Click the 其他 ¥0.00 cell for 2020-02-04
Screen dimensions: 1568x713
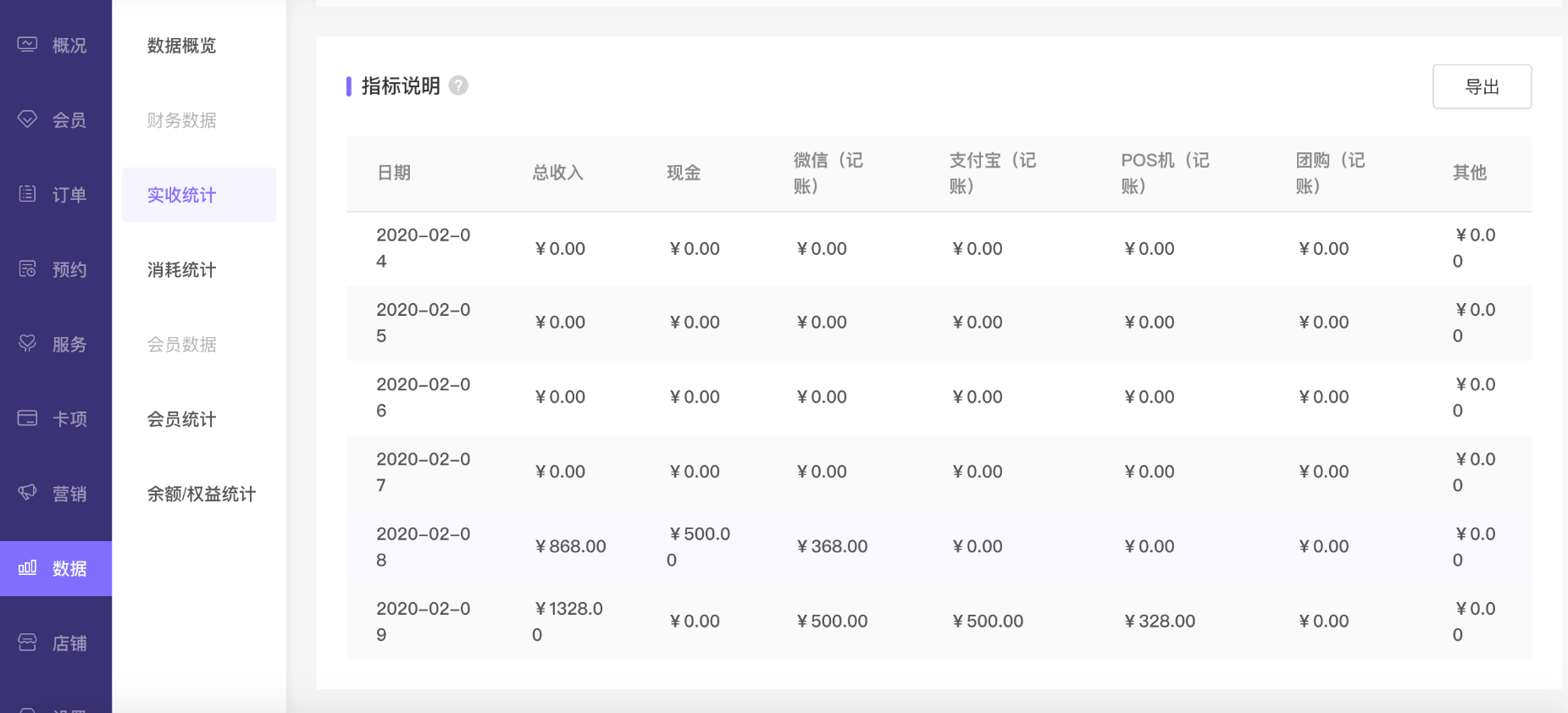coord(1475,248)
